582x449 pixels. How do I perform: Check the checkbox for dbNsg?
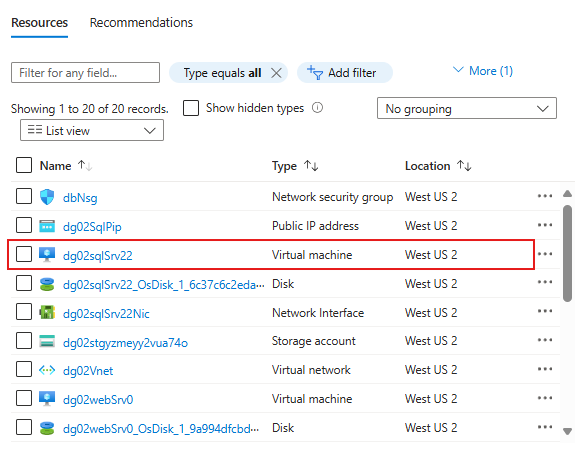24,196
